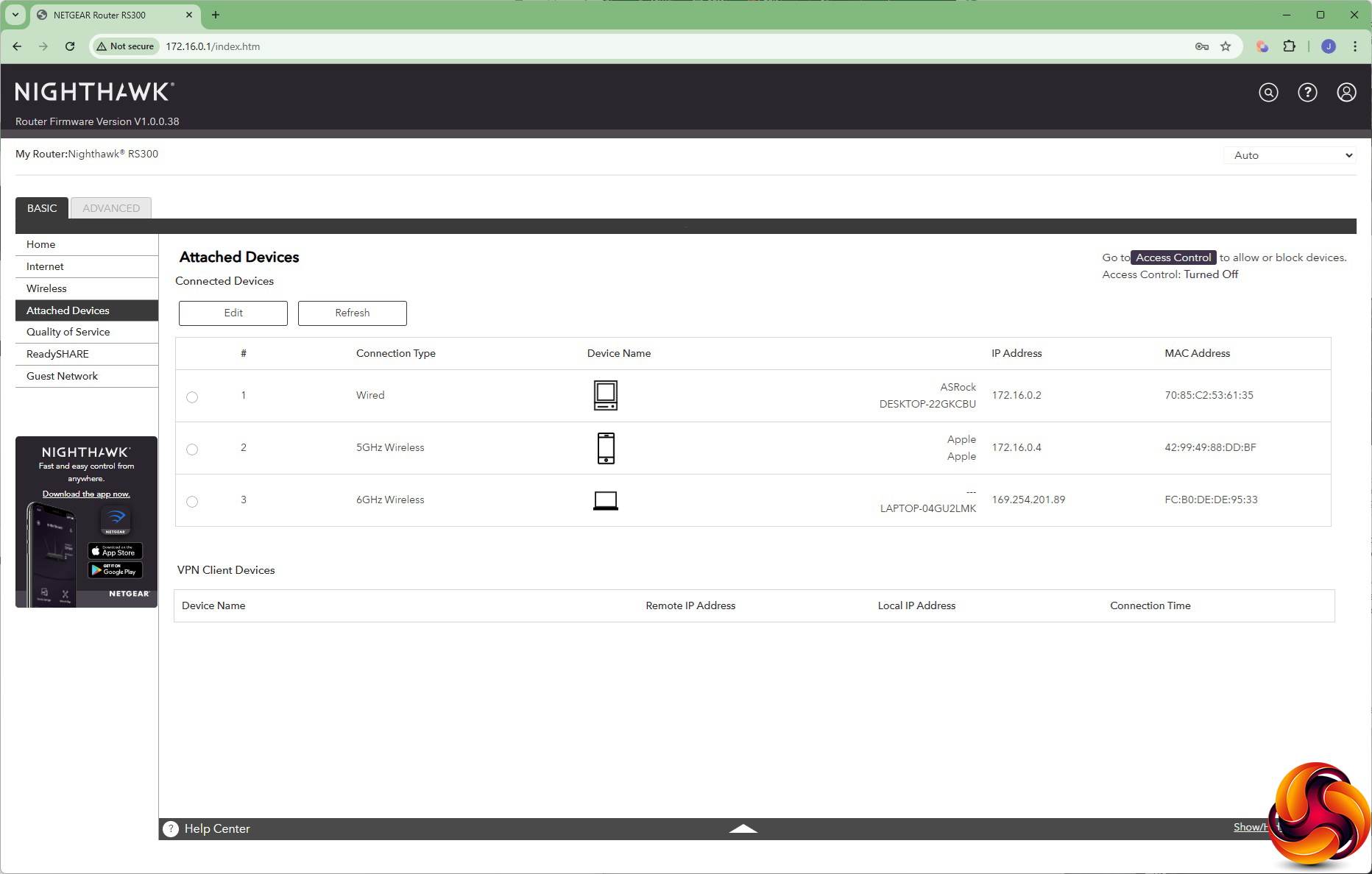Reload the router page
The width and height of the screenshot is (1372, 874).
[70, 46]
